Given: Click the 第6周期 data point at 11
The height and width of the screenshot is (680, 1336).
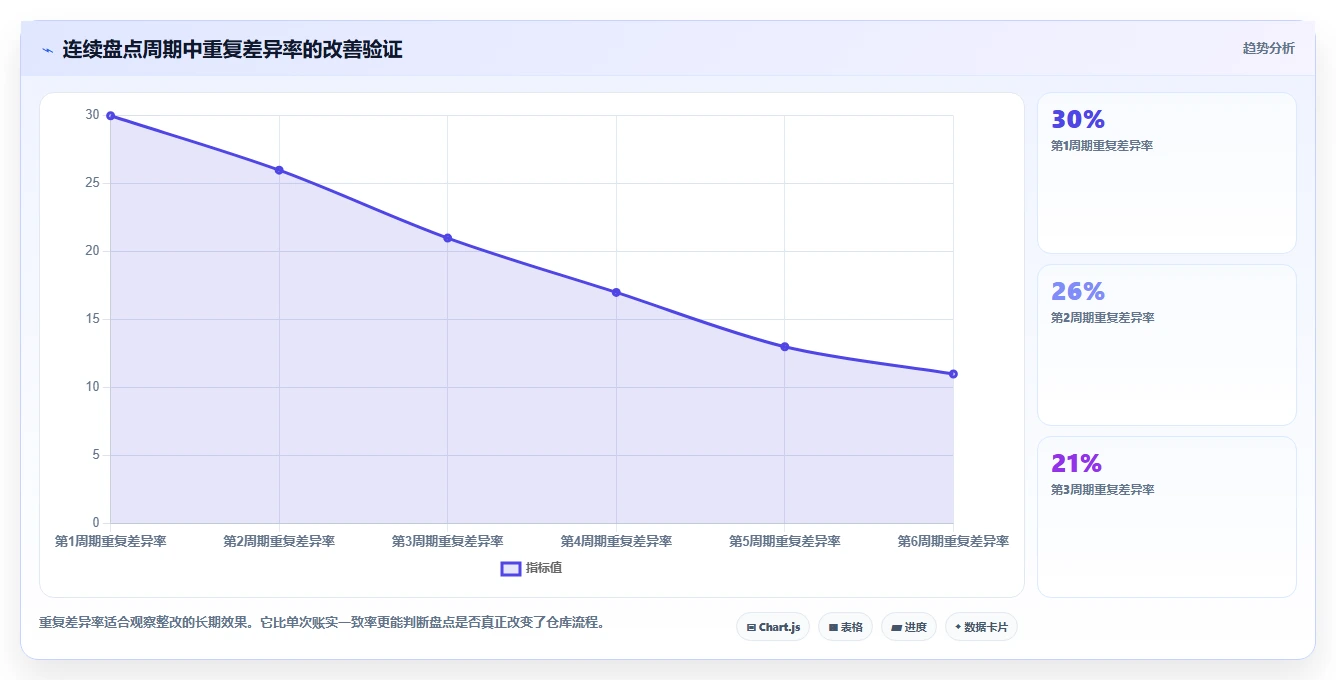Looking at the screenshot, I should (953, 374).
